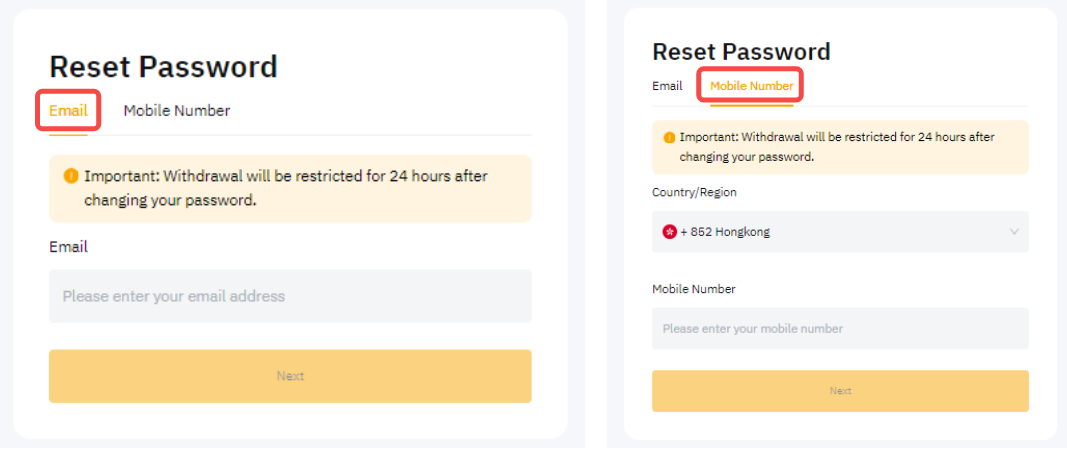Open the +852 Hongkong country code dropdown

click(x=840, y=232)
